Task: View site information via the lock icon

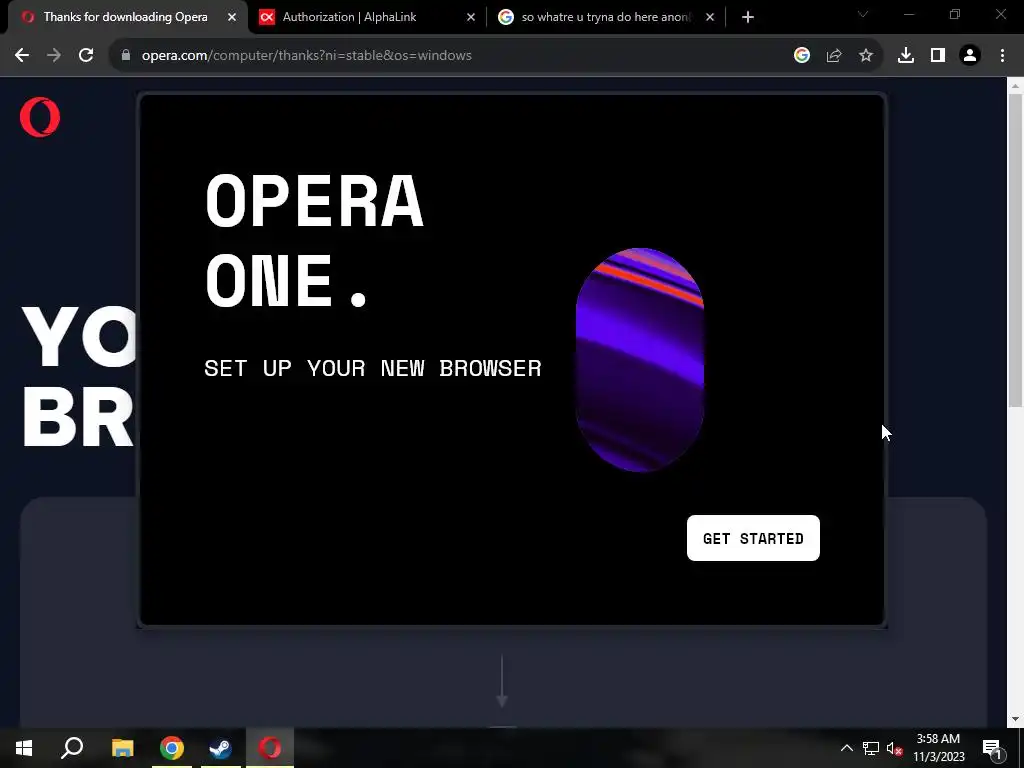Action: coord(126,56)
